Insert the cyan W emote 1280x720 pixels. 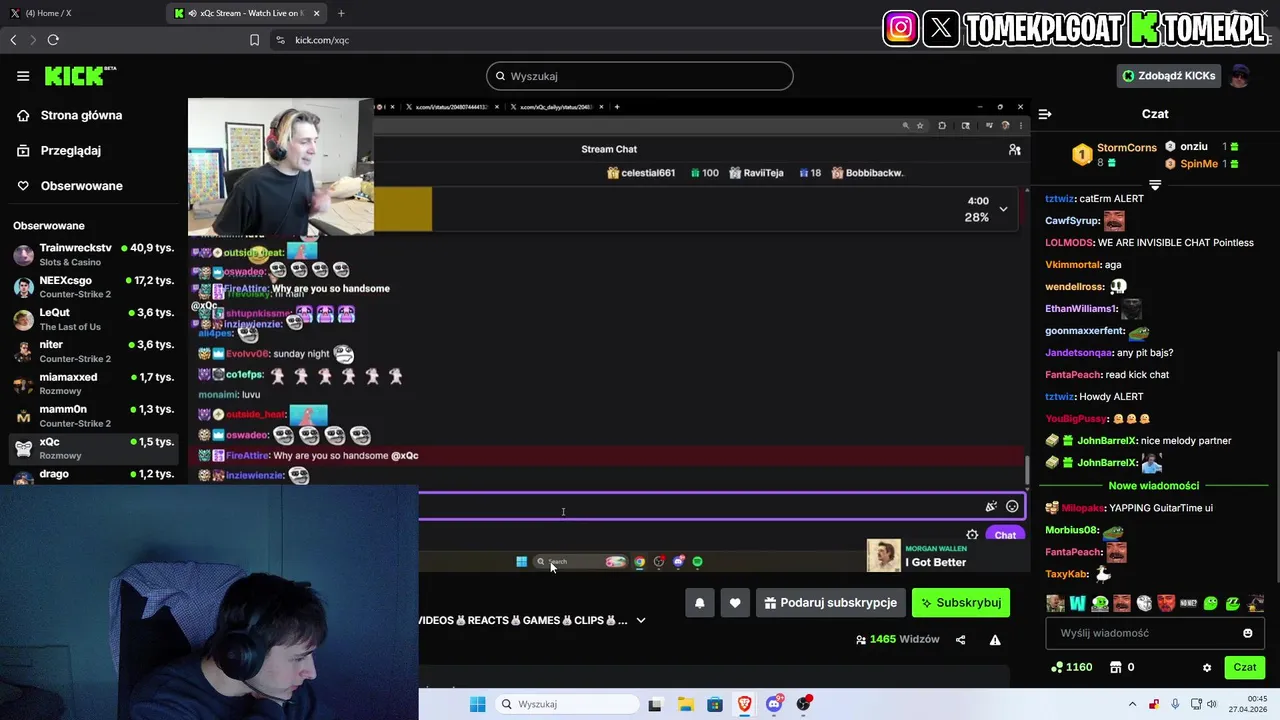1077,603
